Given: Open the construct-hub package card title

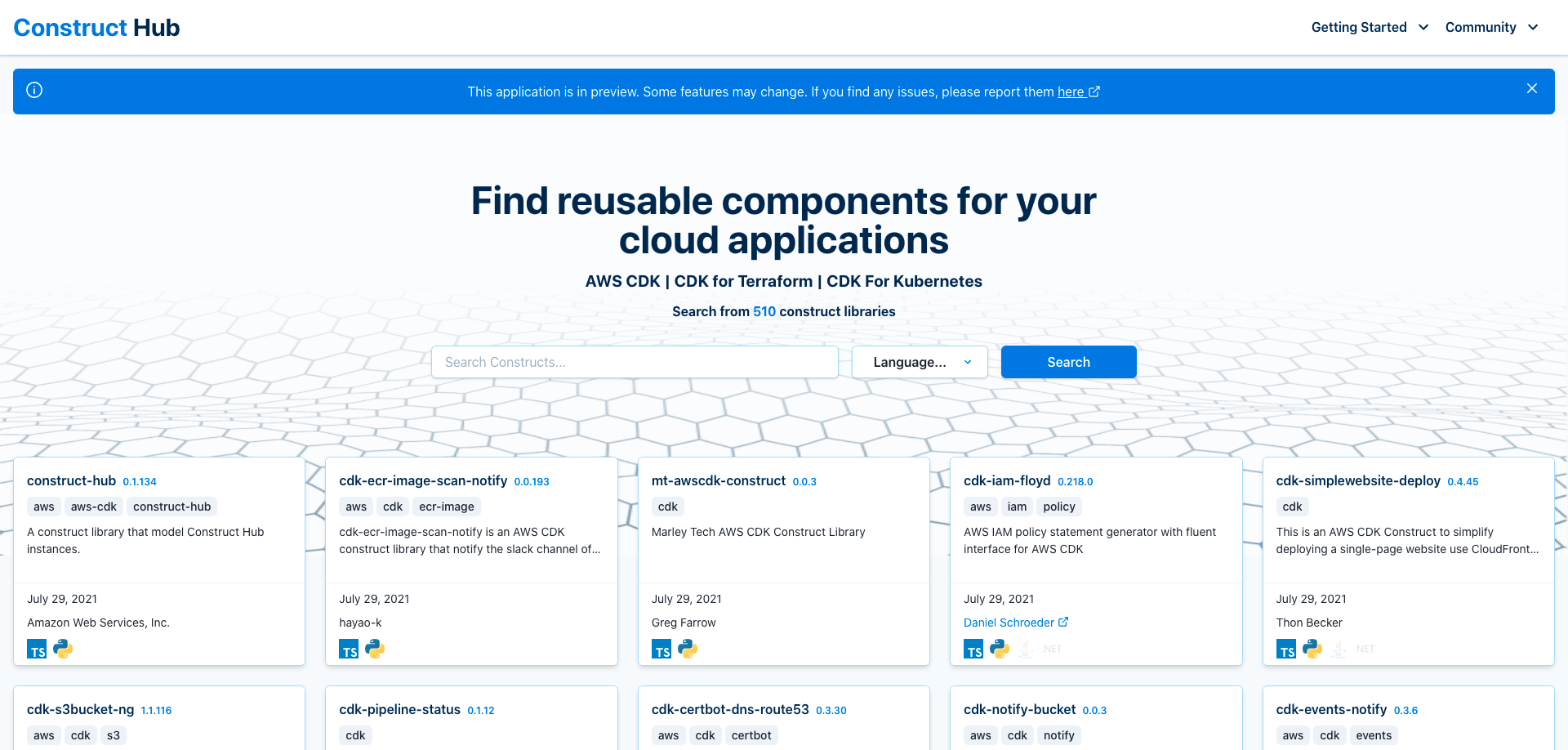Looking at the screenshot, I should (71, 480).
